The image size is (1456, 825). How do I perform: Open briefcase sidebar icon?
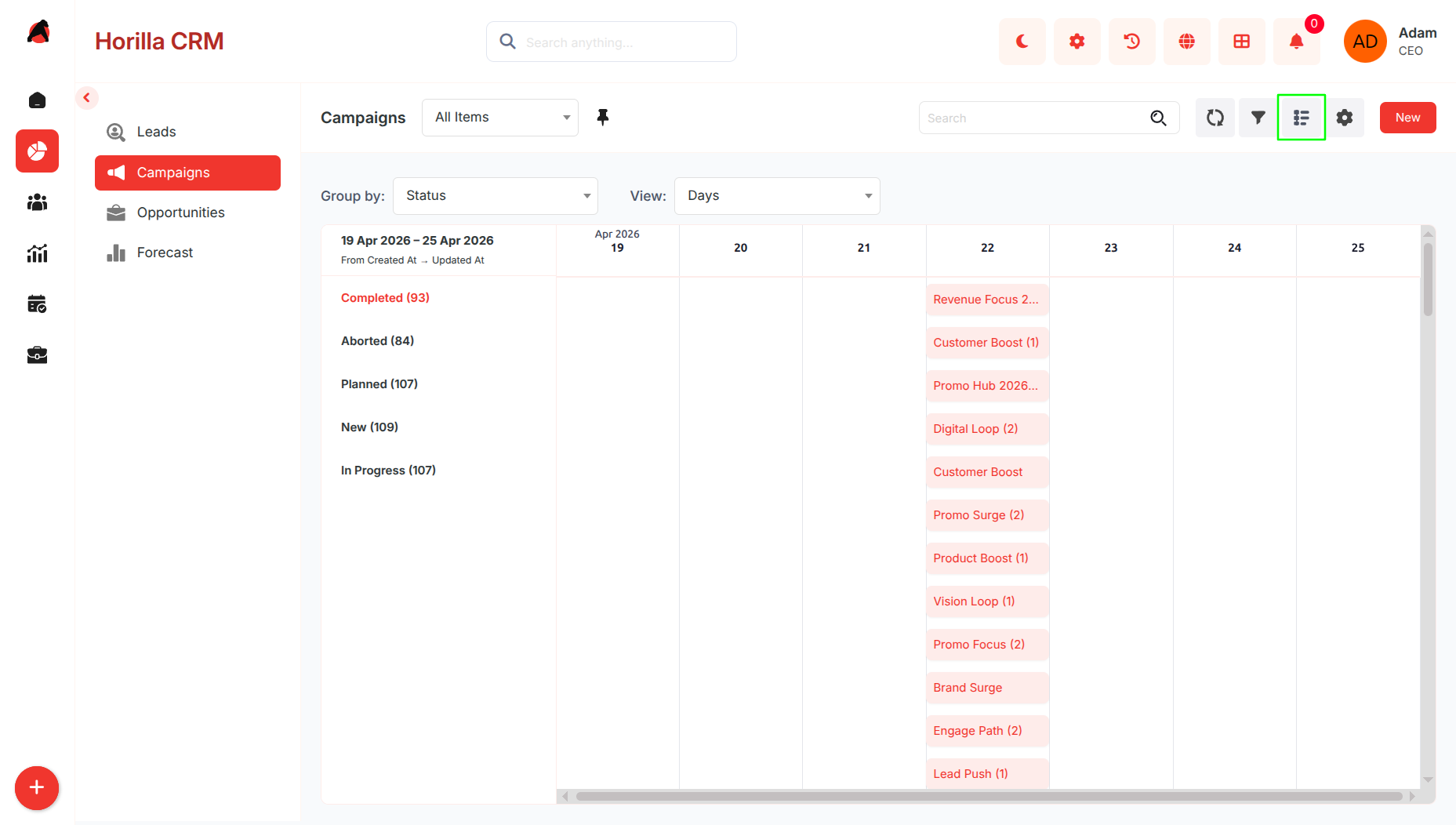pos(37,355)
